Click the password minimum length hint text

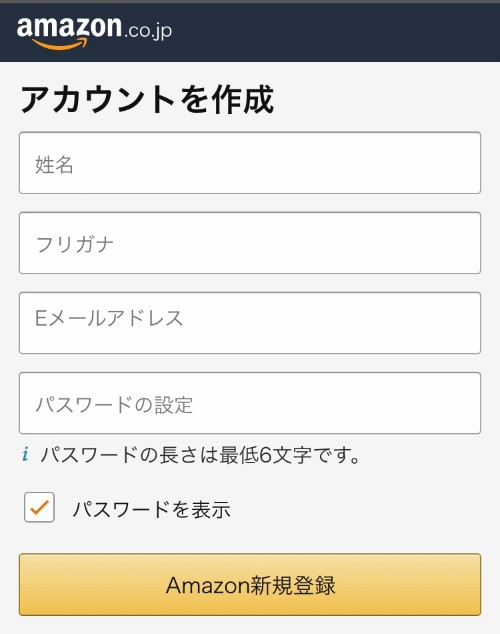(x=200, y=455)
